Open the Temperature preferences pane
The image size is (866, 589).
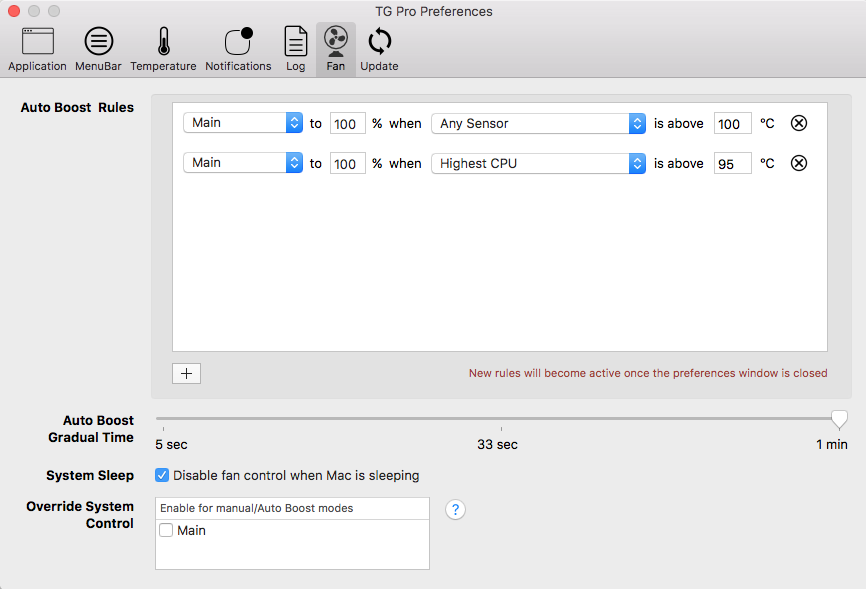(163, 50)
